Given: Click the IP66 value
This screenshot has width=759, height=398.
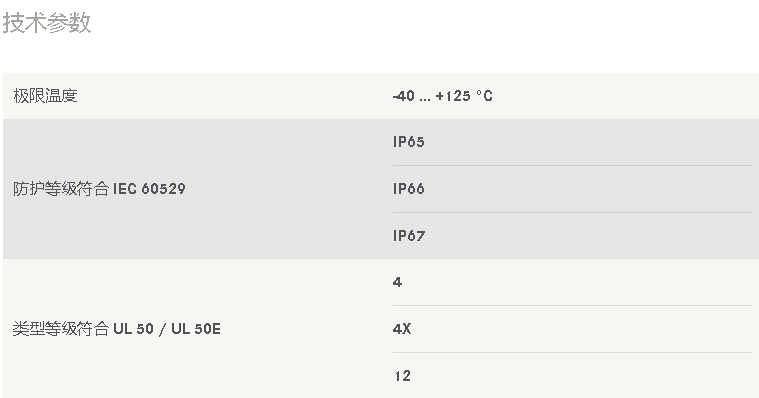Looking at the screenshot, I should [x=409, y=189].
